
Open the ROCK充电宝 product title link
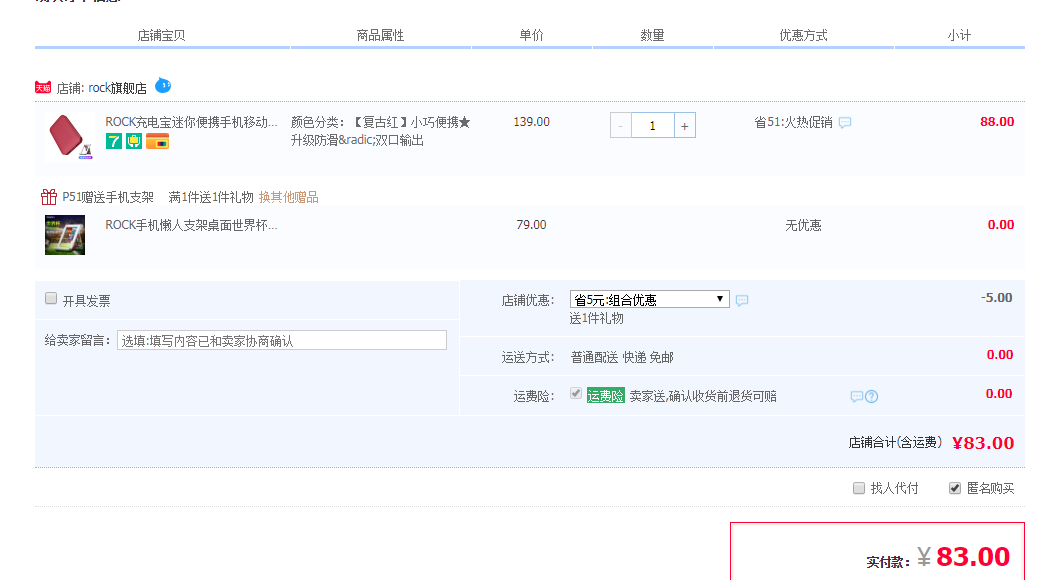tap(192, 122)
